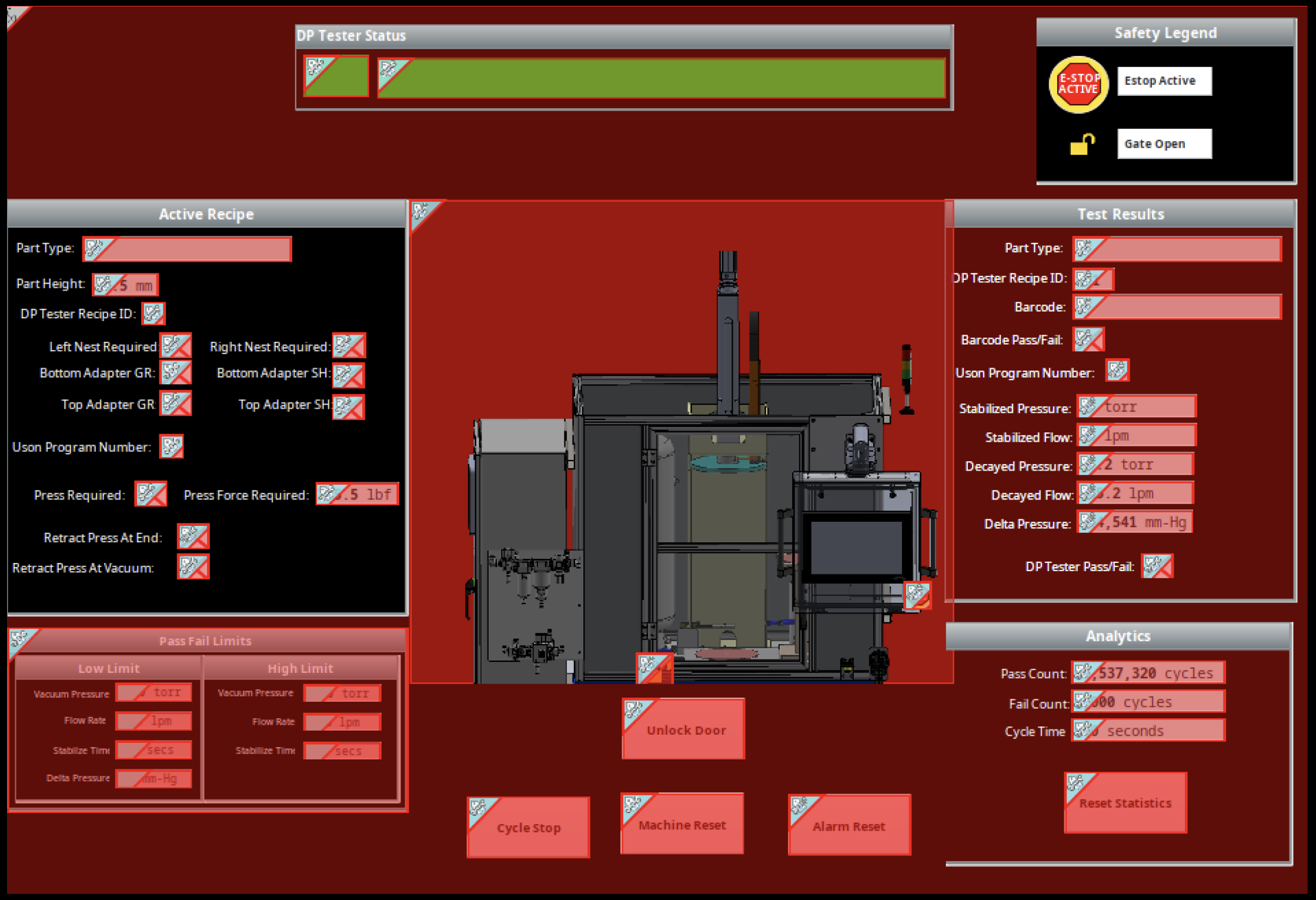The height and width of the screenshot is (900, 1316).
Task: Click the small square DP Tester status indicator
Action: 336,76
